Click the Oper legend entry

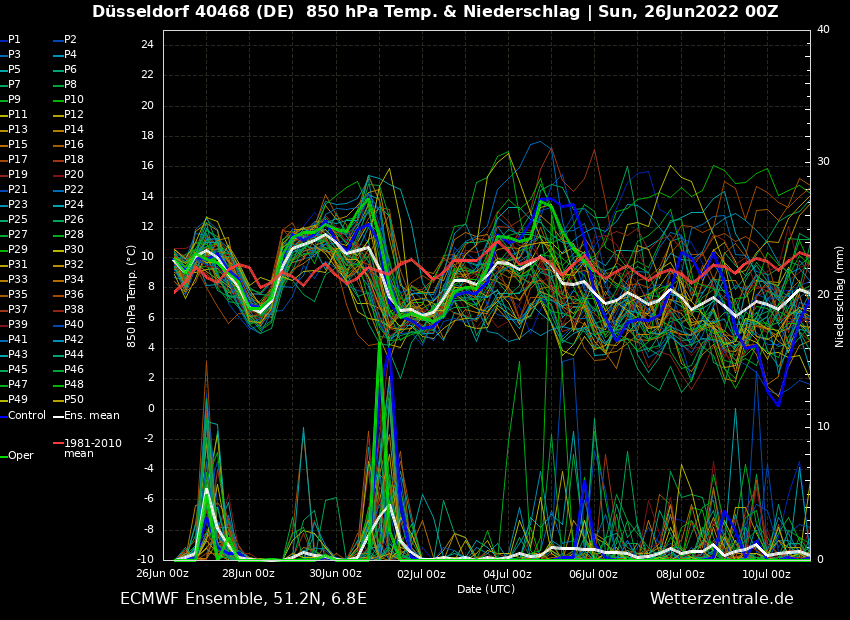21,456
